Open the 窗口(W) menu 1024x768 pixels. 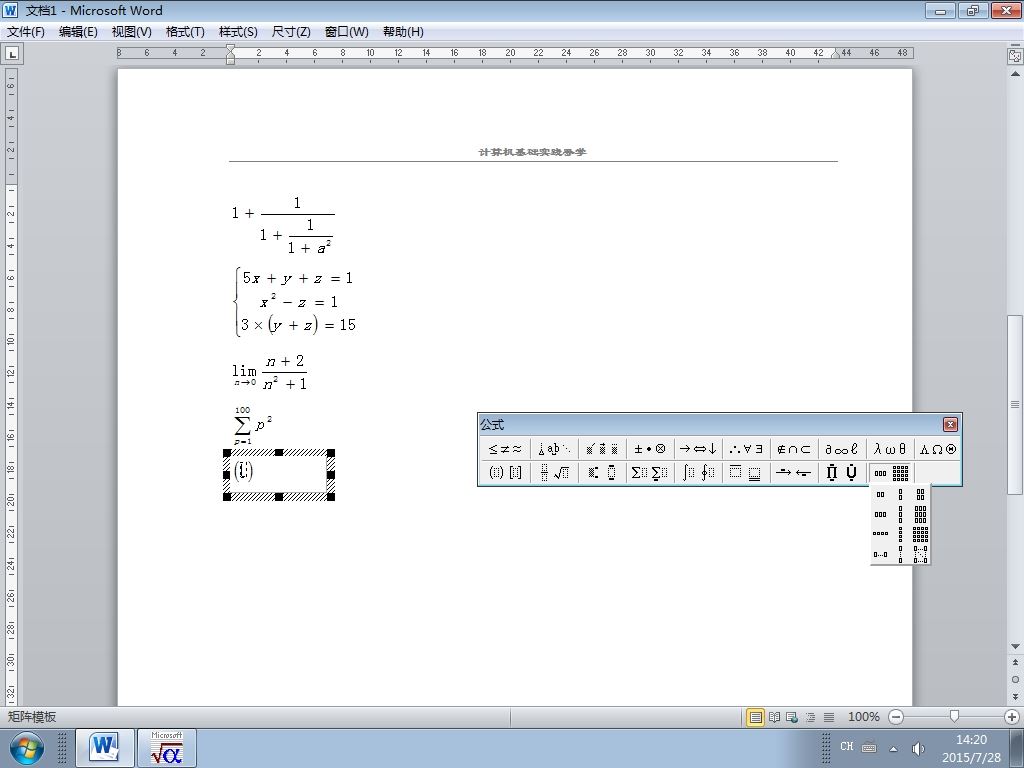346,31
